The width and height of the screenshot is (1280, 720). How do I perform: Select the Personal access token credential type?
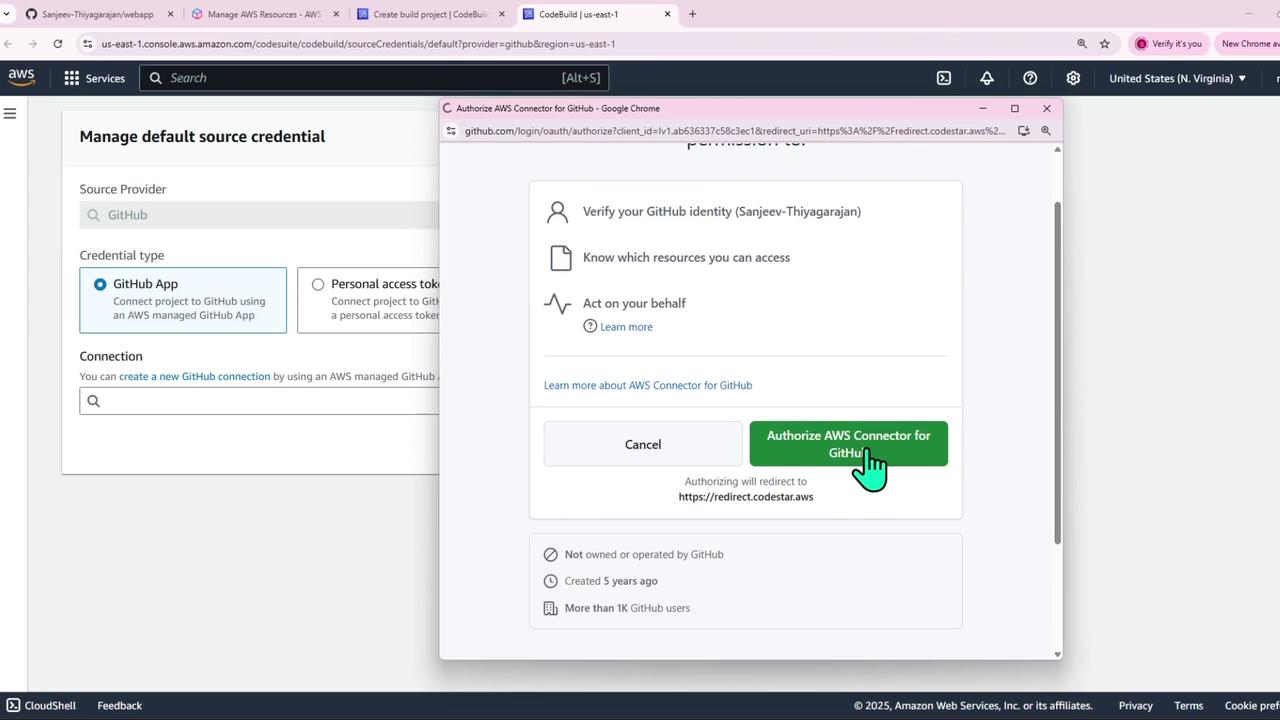369,300
